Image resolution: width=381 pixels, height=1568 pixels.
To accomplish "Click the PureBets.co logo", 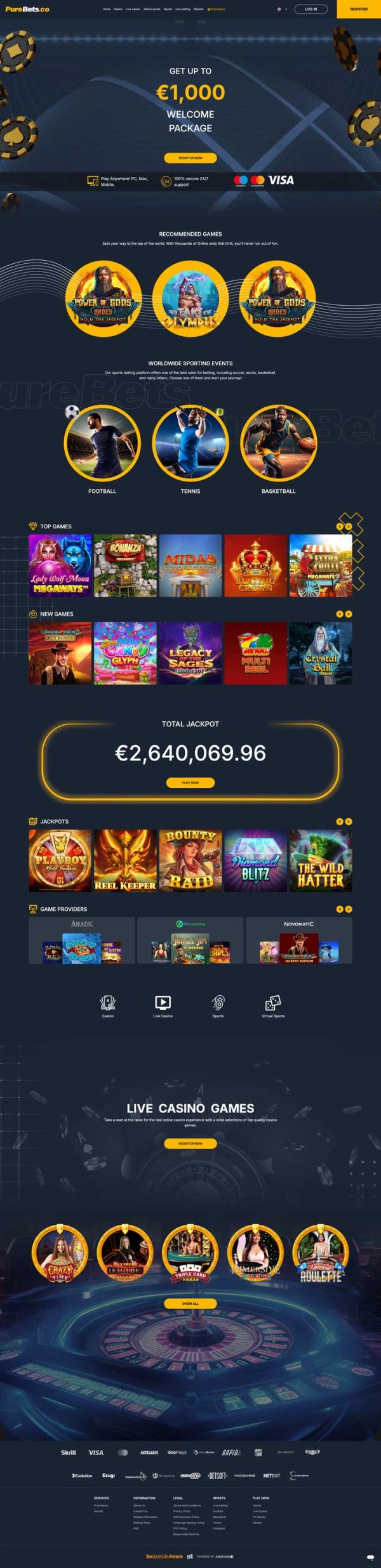I will tap(27, 9).
